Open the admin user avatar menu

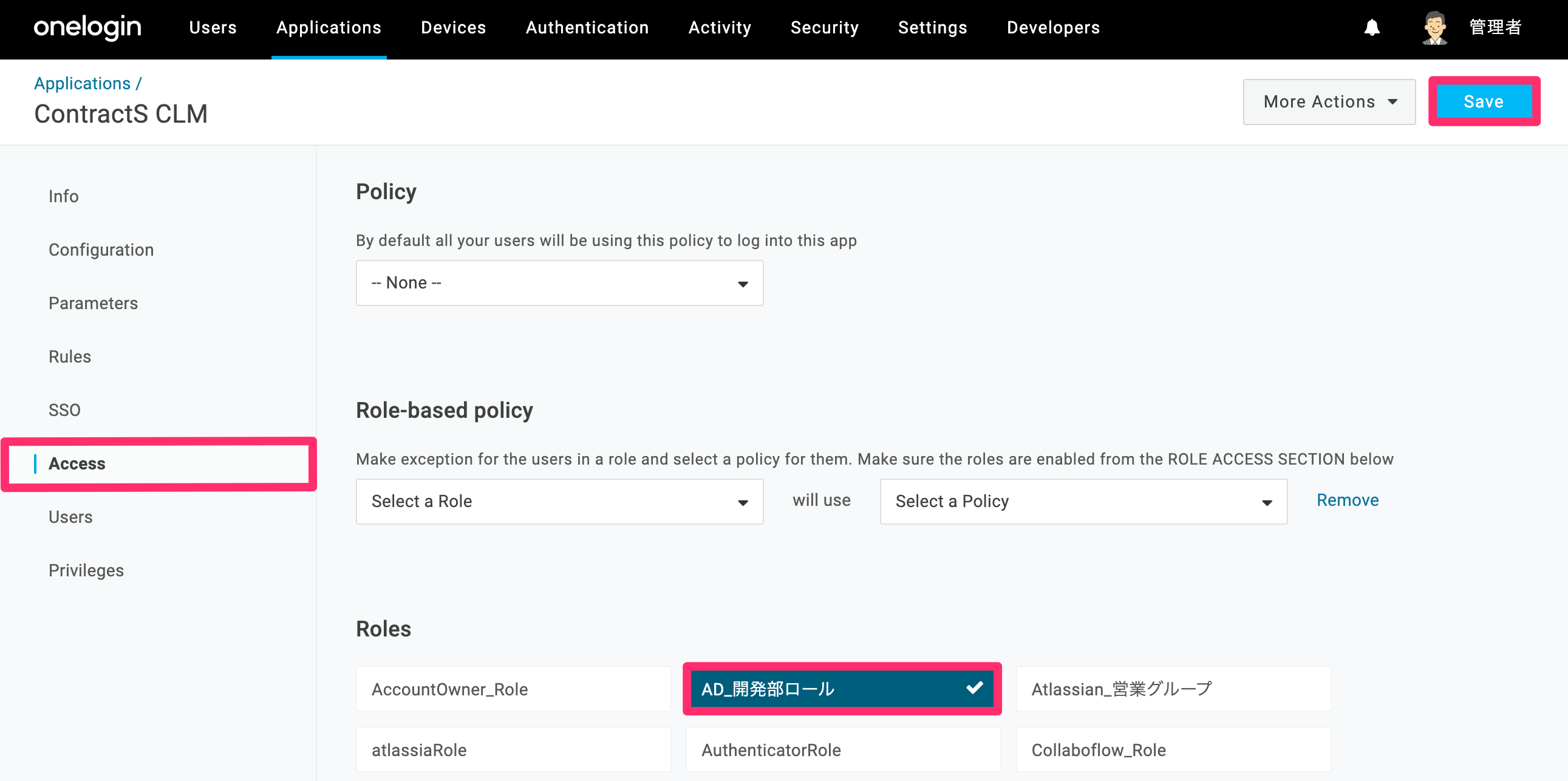[x=1434, y=28]
